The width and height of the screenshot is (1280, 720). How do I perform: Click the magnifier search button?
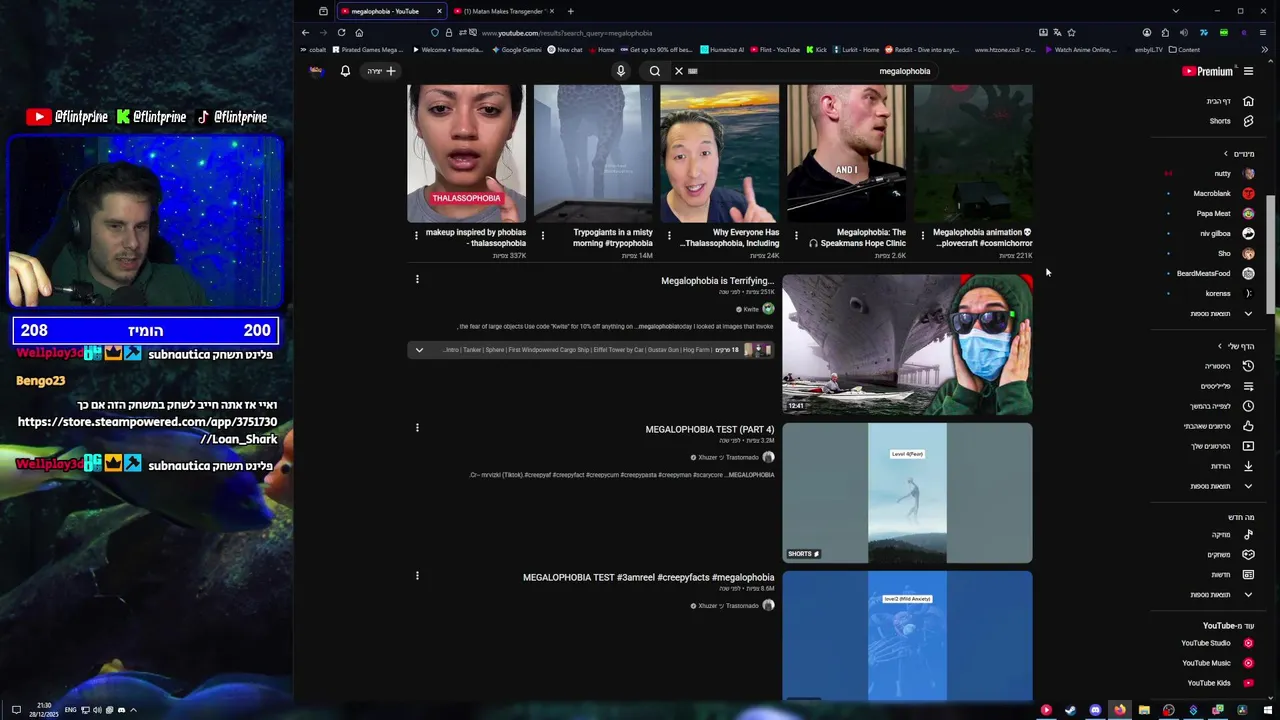point(654,71)
